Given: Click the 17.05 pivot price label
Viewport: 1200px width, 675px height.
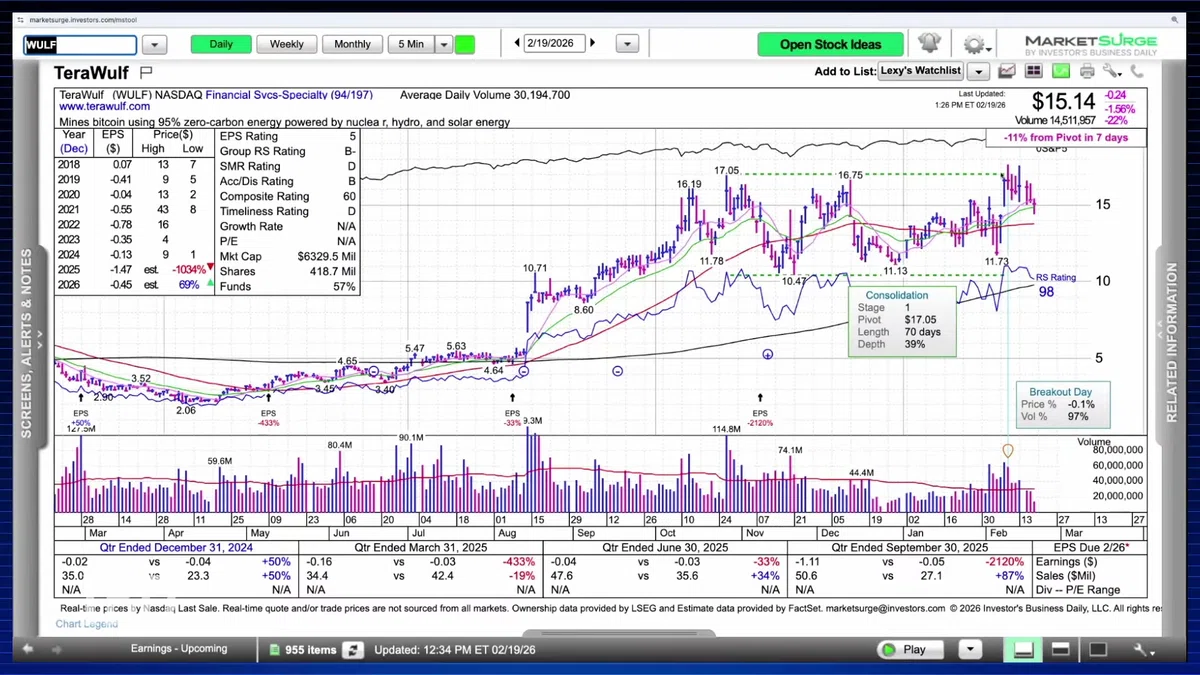Looking at the screenshot, I should (x=727, y=171).
